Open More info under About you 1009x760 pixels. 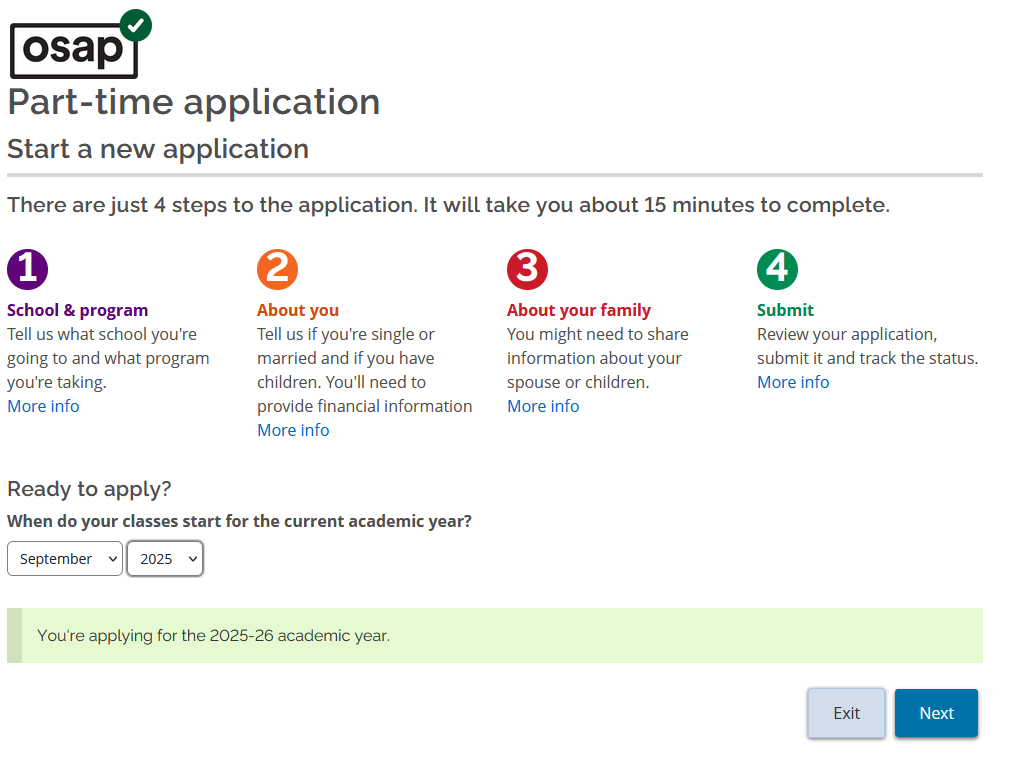click(293, 429)
